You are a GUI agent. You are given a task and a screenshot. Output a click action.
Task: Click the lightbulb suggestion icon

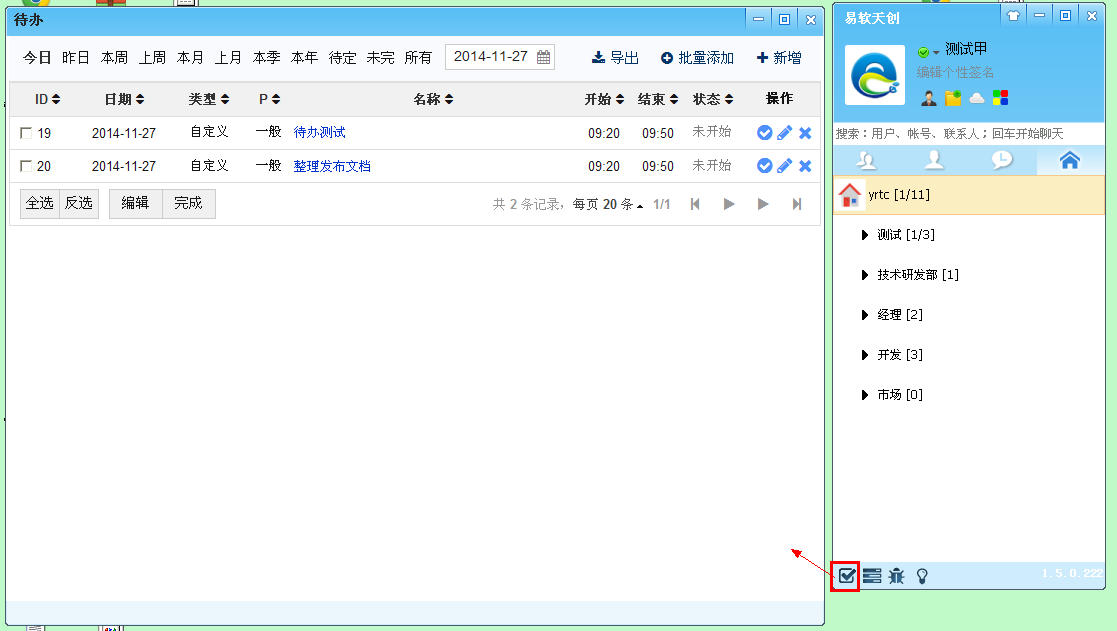click(922, 575)
